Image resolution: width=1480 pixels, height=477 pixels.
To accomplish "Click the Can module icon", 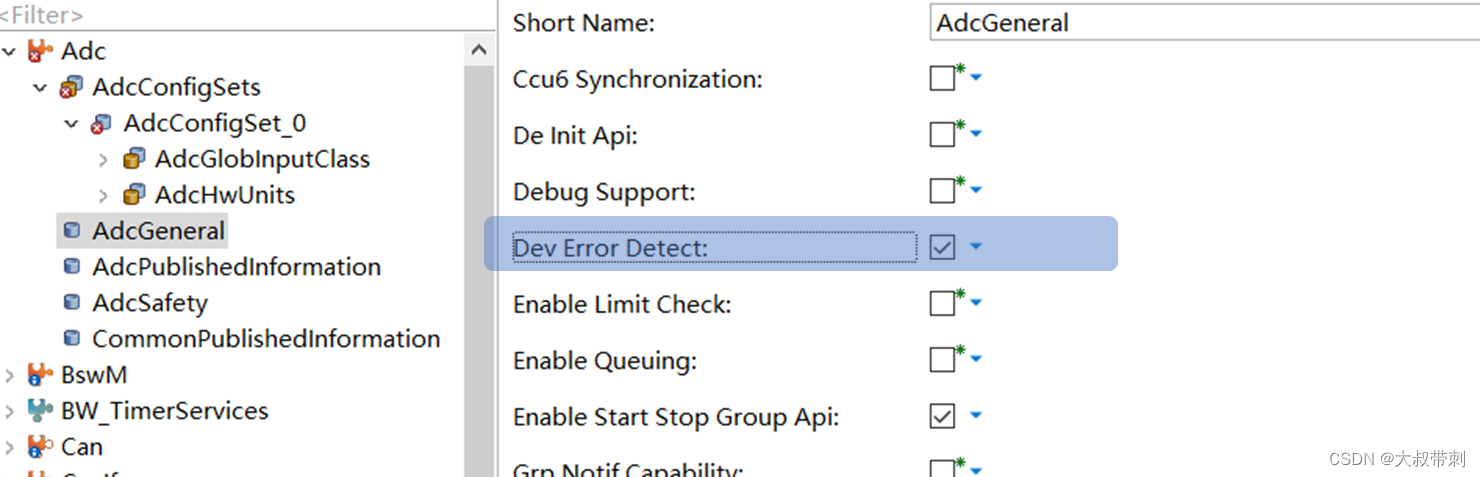I will coord(40,447).
